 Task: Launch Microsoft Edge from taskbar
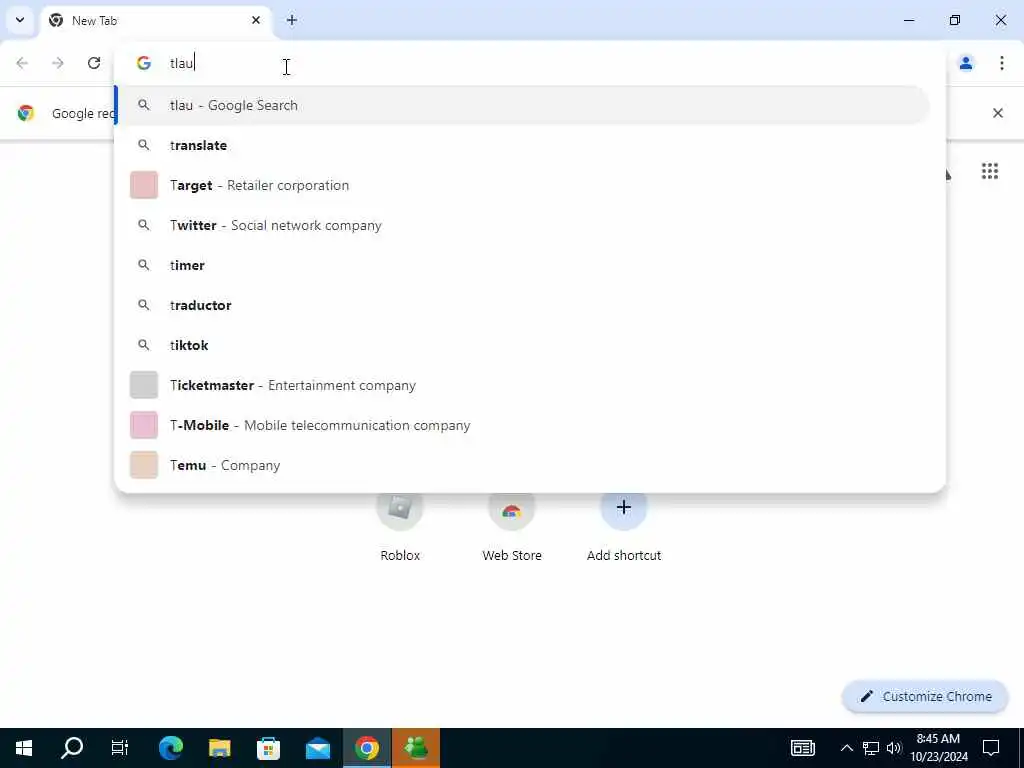pos(170,748)
